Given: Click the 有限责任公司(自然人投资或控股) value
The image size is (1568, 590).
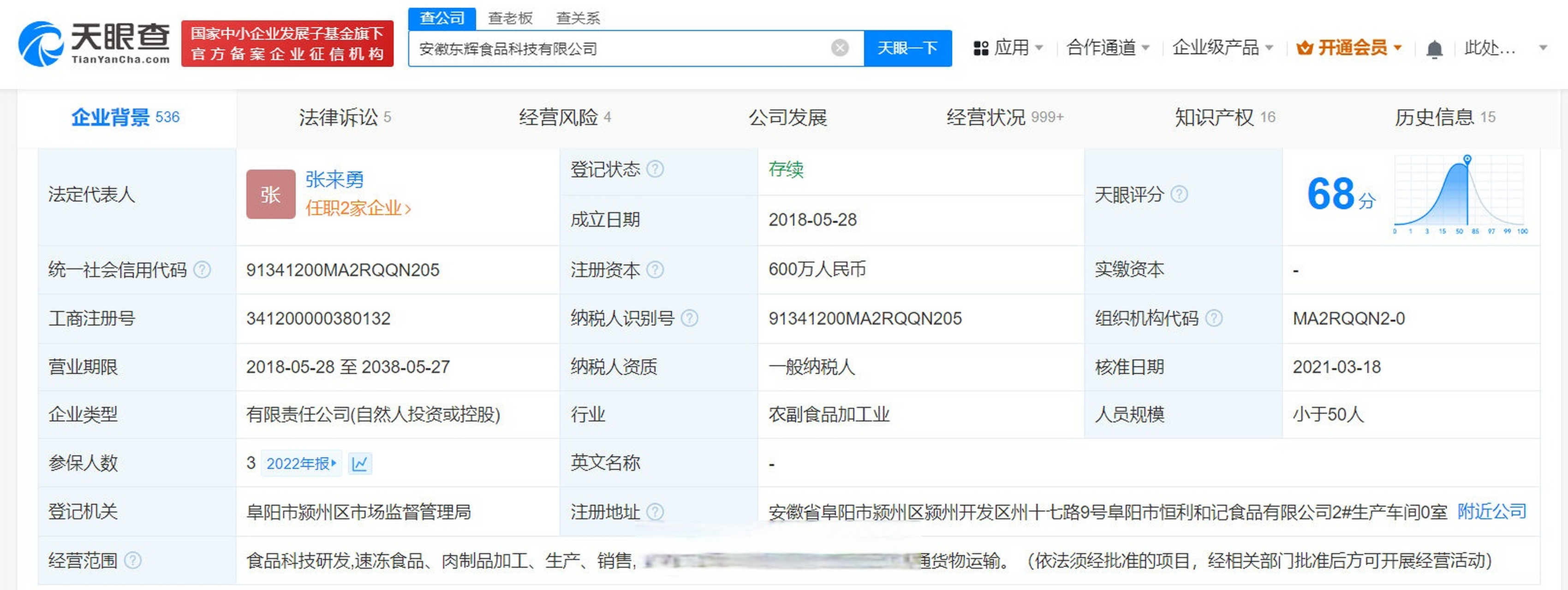Looking at the screenshot, I should [373, 415].
